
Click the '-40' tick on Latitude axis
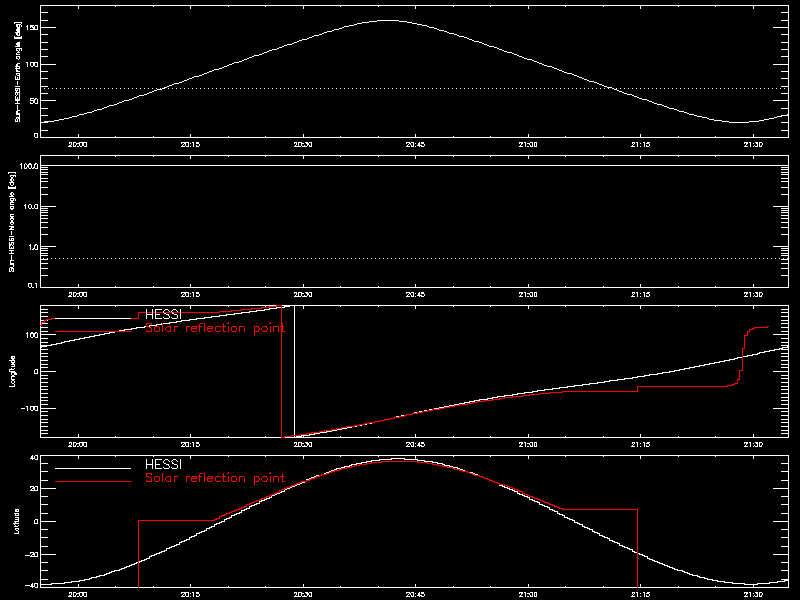point(32,585)
